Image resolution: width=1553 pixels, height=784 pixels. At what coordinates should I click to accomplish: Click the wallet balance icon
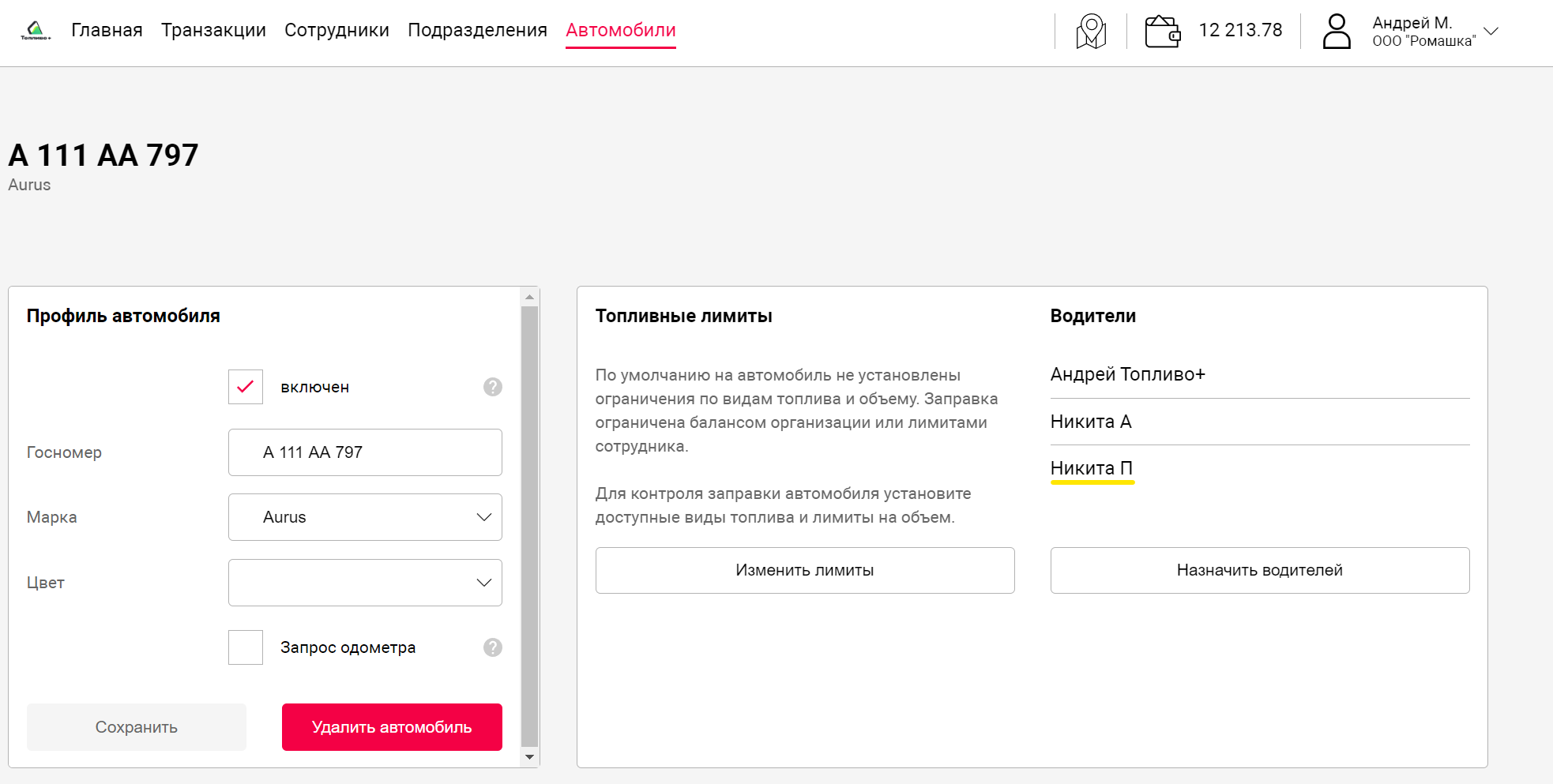pyautogui.click(x=1163, y=32)
